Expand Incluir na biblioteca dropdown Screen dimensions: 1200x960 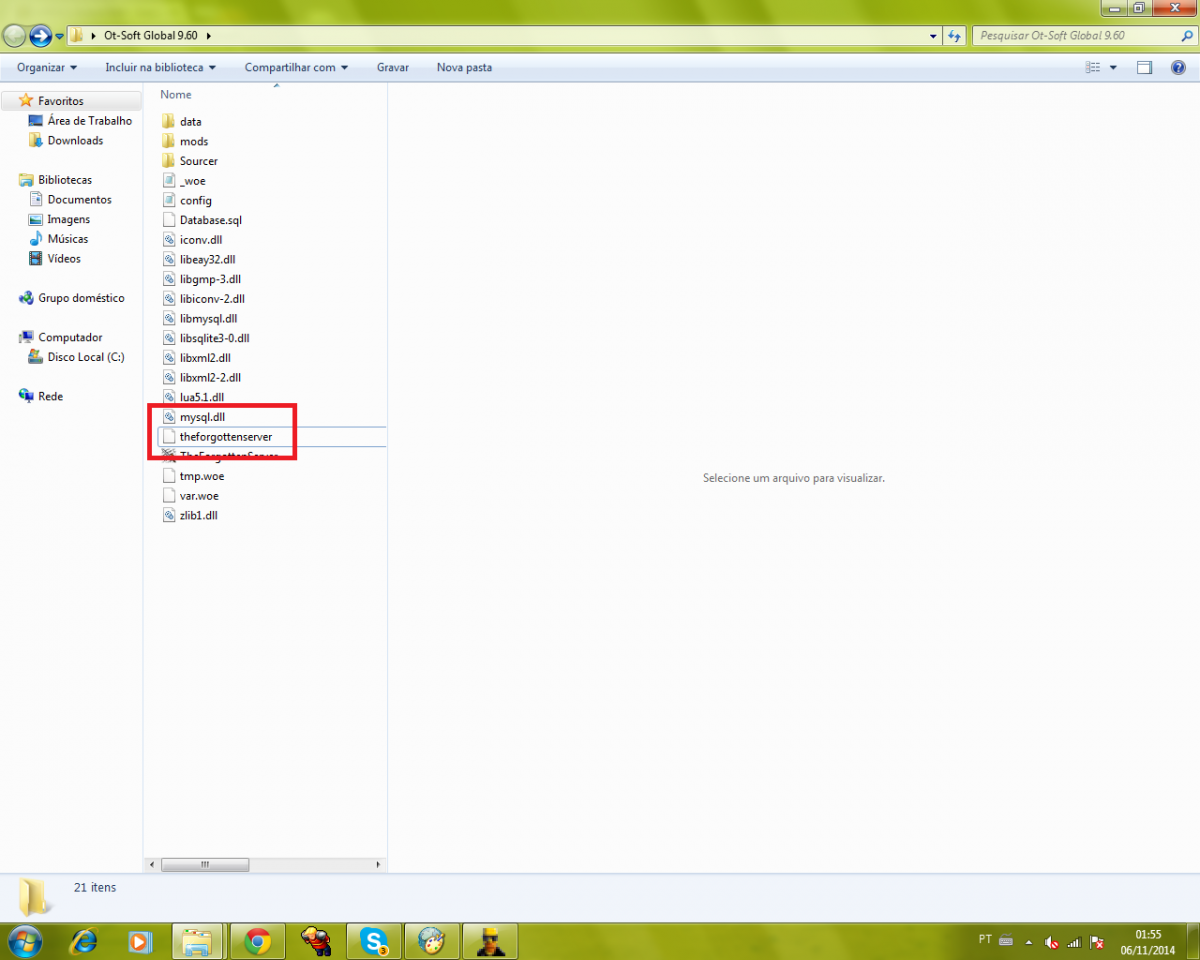tap(161, 68)
